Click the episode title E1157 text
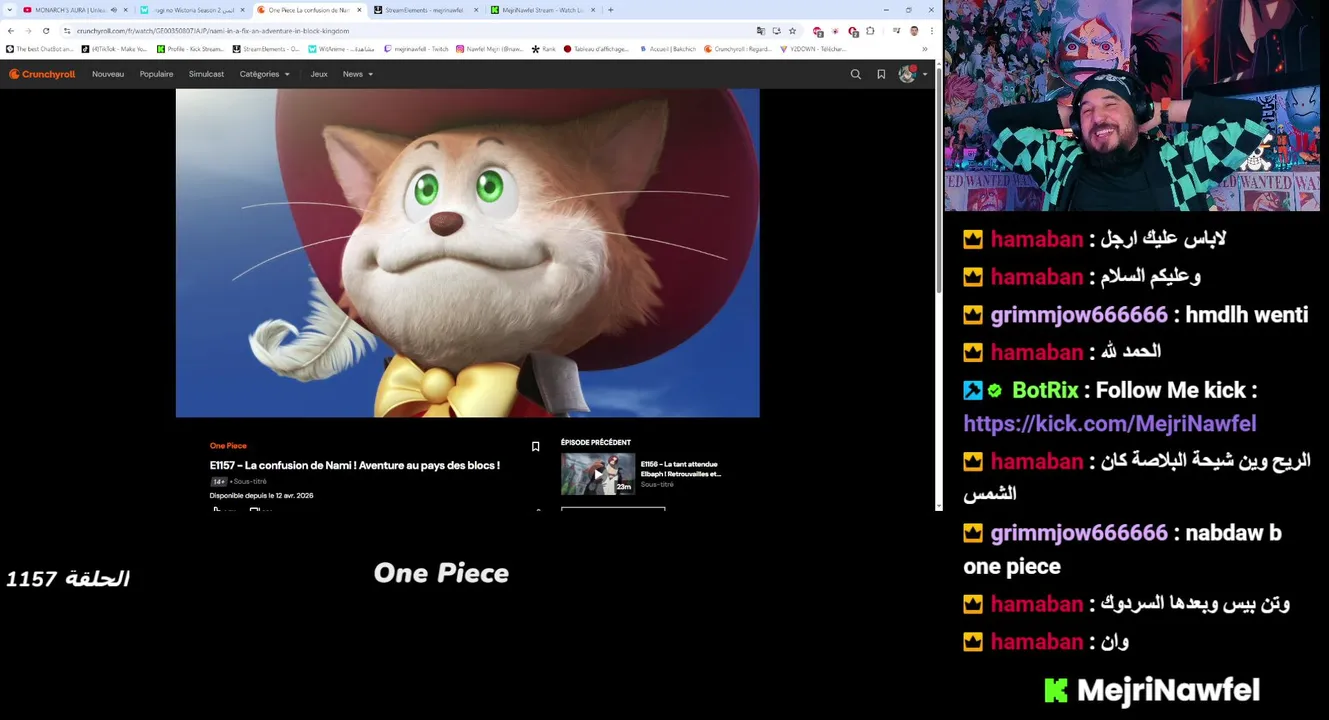Viewport: 1329px width, 720px height. coord(354,465)
